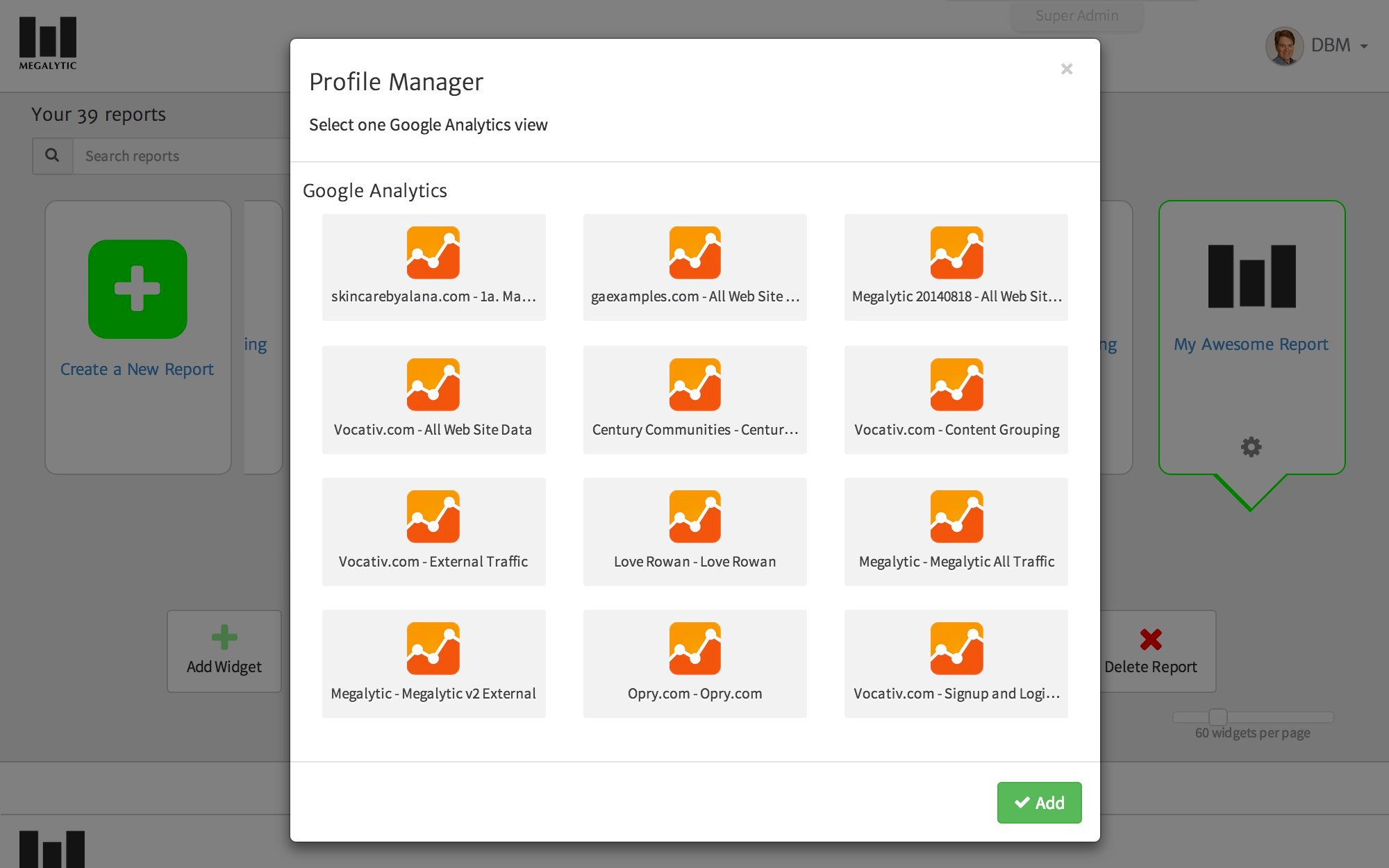Viewport: 1389px width, 868px height.
Task: Select the Century Communities analytics icon
Action: tap(695, 385)
